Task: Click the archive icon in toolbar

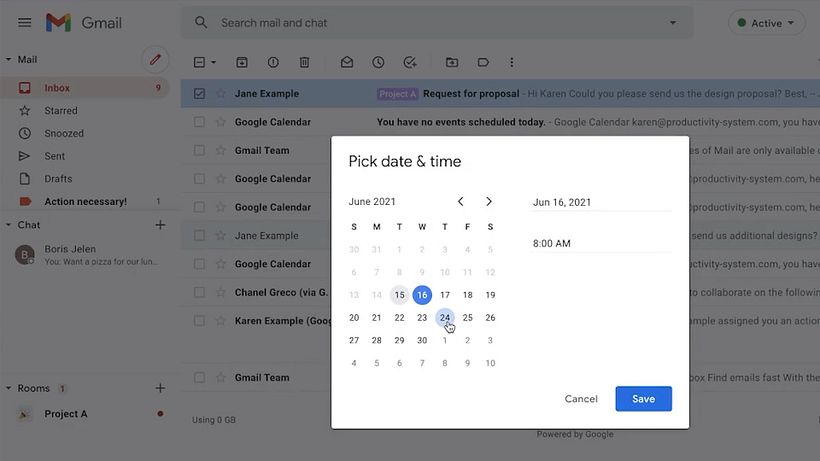Action: click(x=242, y=62)
